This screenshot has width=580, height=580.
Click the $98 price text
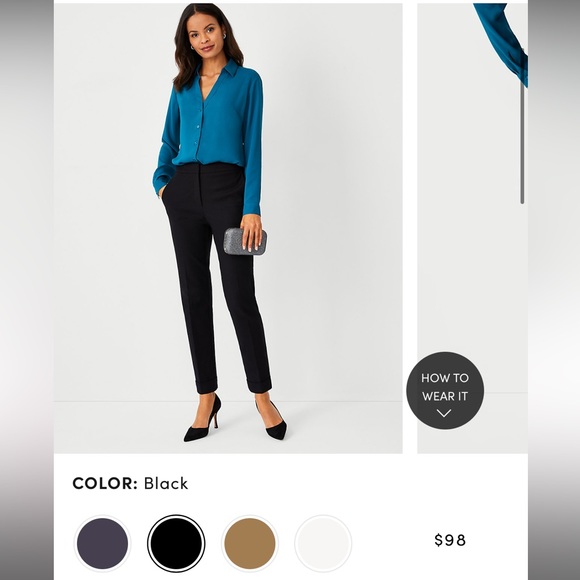pyautogui.click(x=450, y=540)
